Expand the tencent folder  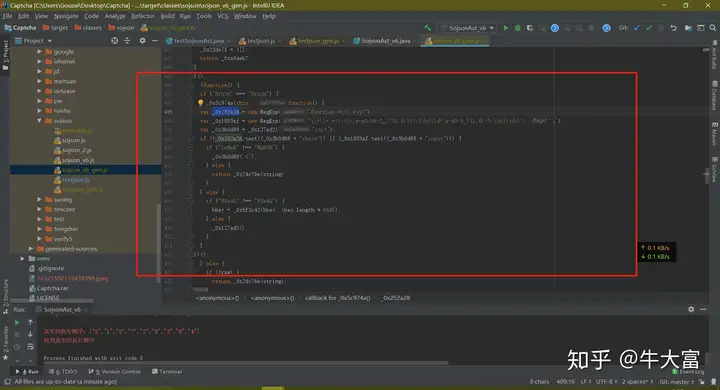tap(39, 209)
